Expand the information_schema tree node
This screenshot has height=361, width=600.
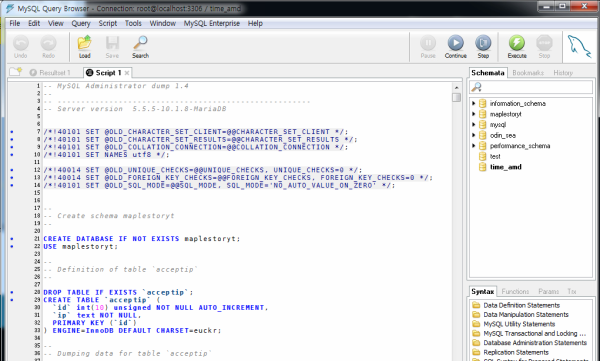(474, 103)
